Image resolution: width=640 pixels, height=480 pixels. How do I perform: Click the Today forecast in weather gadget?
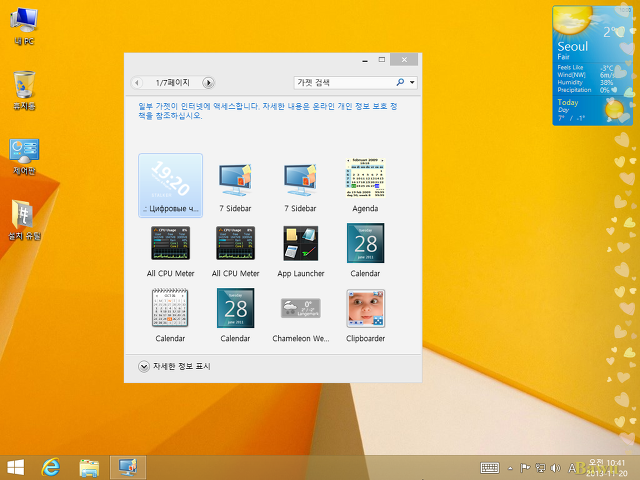pos(592,110)
